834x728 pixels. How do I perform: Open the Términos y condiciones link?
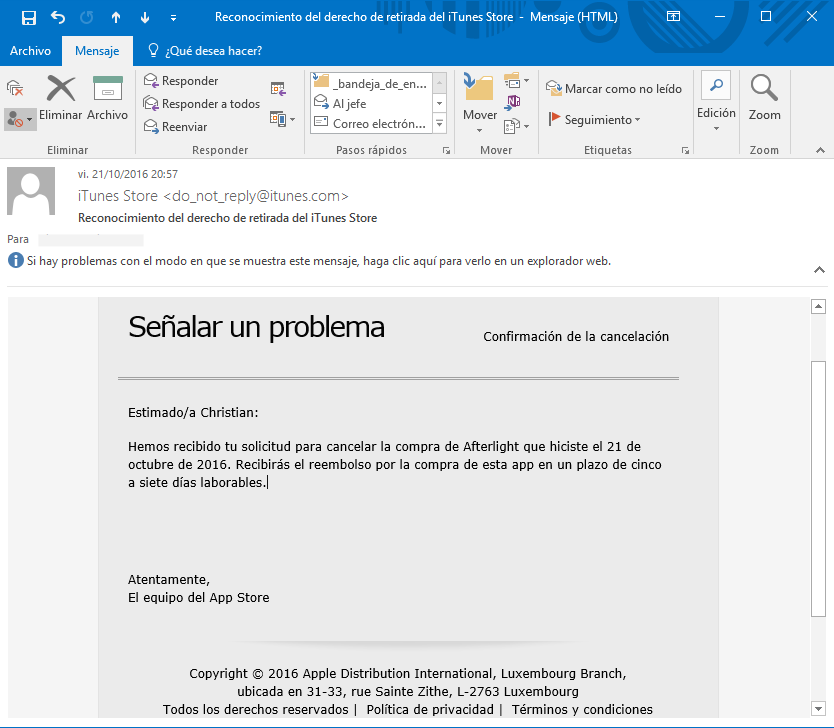582,709
